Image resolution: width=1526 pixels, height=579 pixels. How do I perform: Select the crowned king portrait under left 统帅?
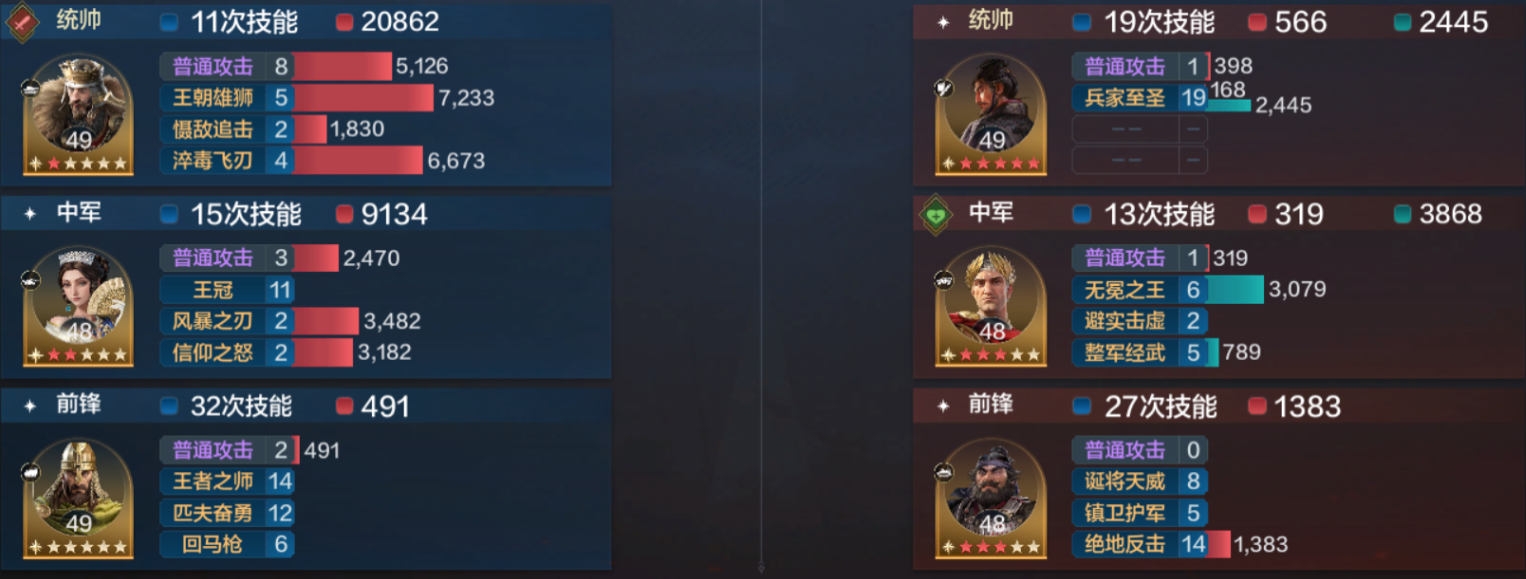click(79, 113)
